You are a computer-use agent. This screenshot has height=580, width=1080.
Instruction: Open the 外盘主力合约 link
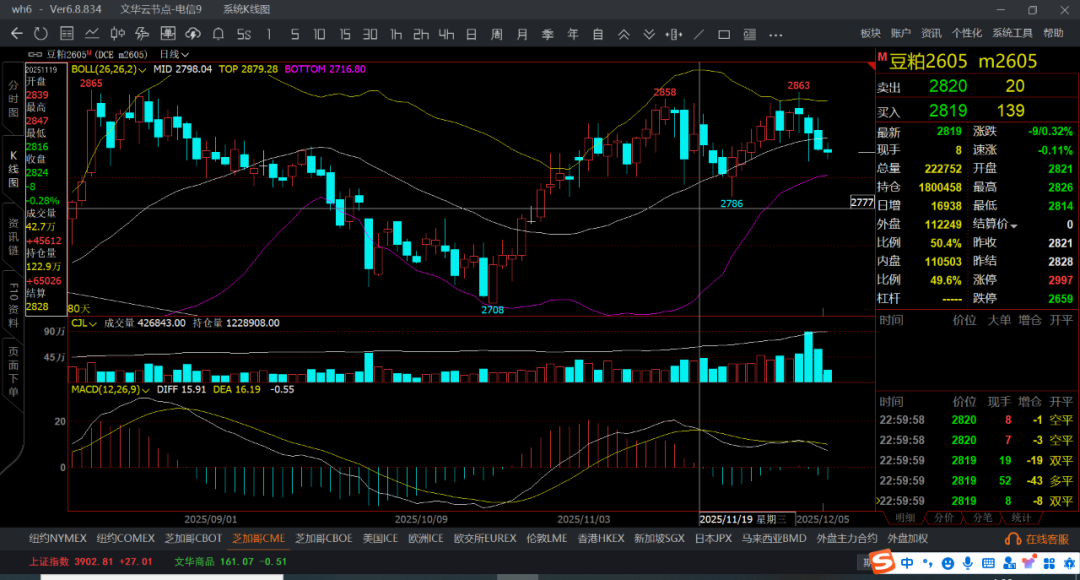pos(847,539)
